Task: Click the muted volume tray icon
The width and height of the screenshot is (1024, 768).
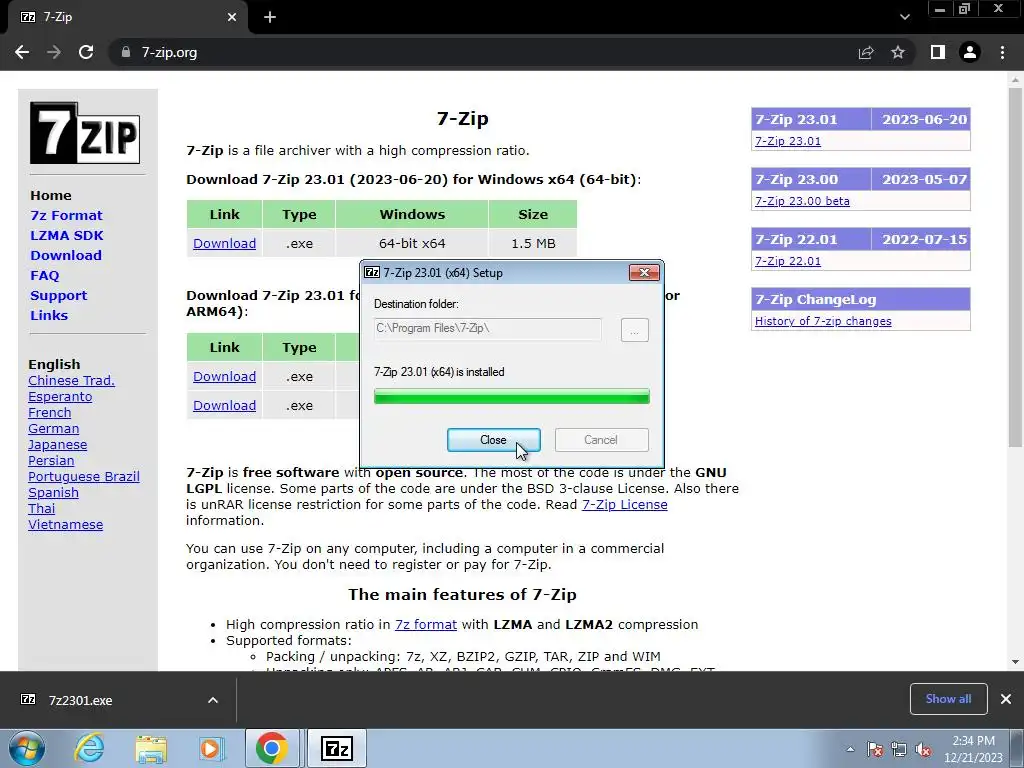Action: [923, 749]
